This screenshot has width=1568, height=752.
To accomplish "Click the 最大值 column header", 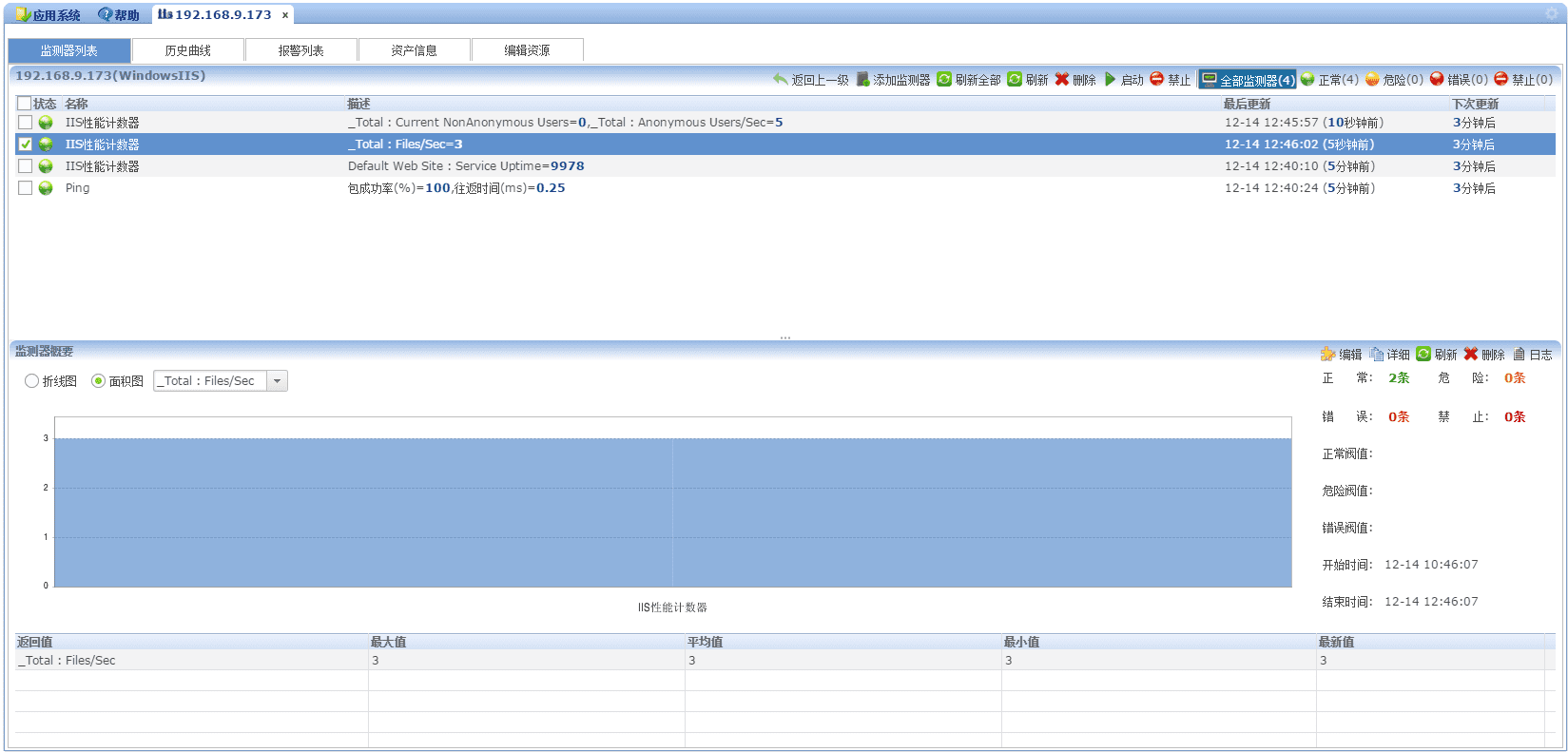I will (389, 642).
